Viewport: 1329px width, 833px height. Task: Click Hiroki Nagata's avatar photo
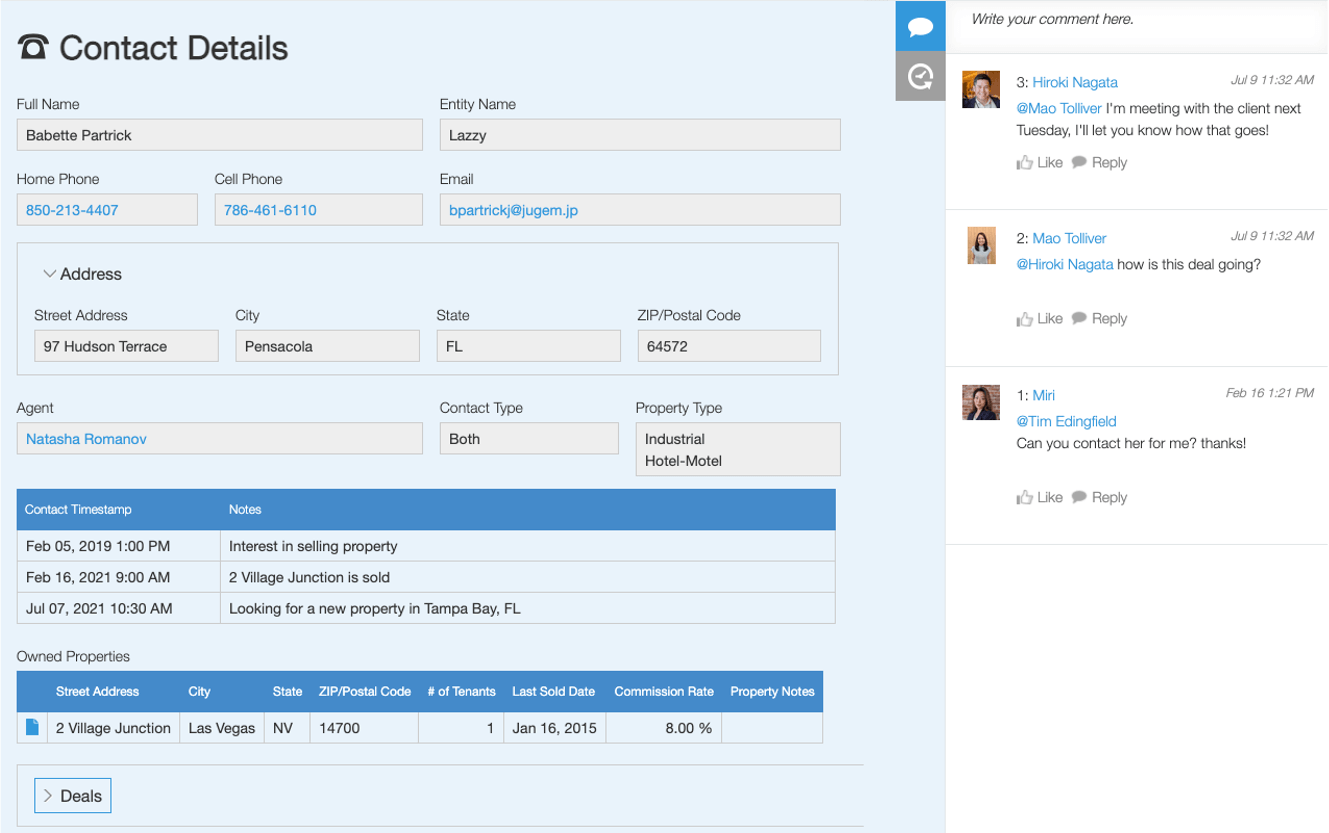981,89
